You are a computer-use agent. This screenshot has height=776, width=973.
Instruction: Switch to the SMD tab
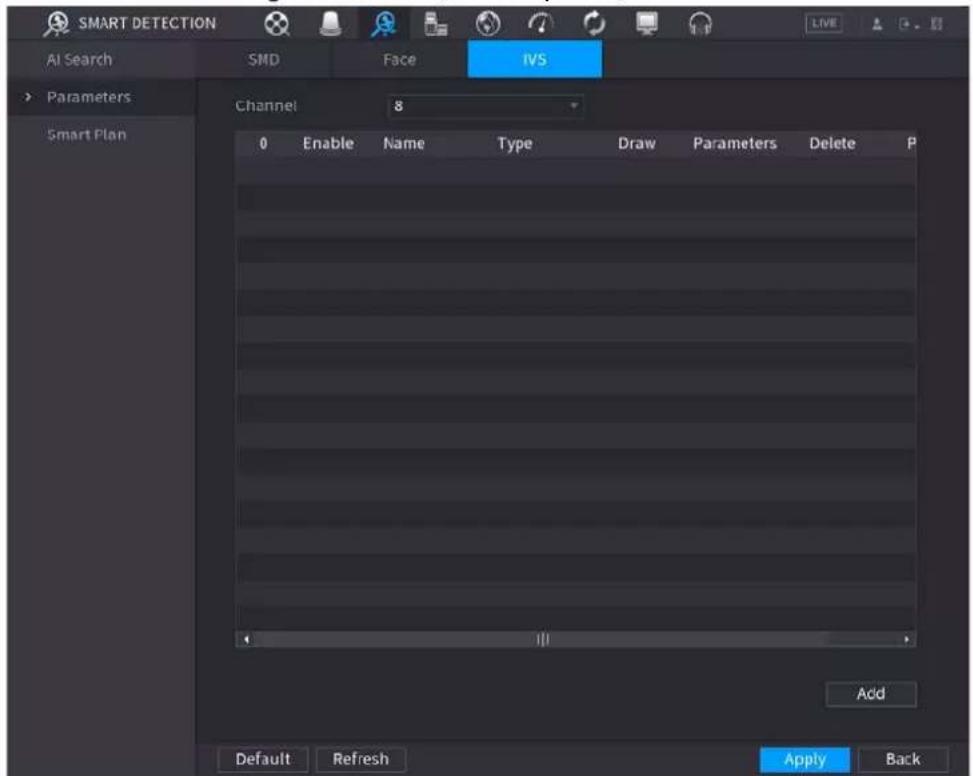click(264, 60)
